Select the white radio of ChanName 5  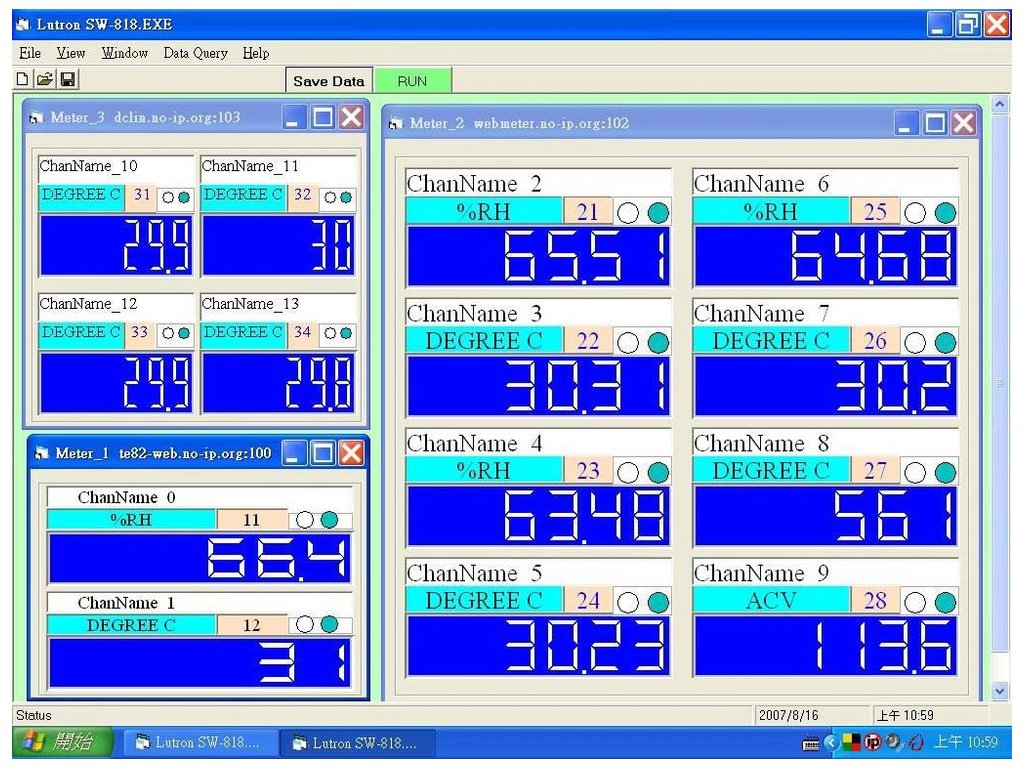(628, 602)
